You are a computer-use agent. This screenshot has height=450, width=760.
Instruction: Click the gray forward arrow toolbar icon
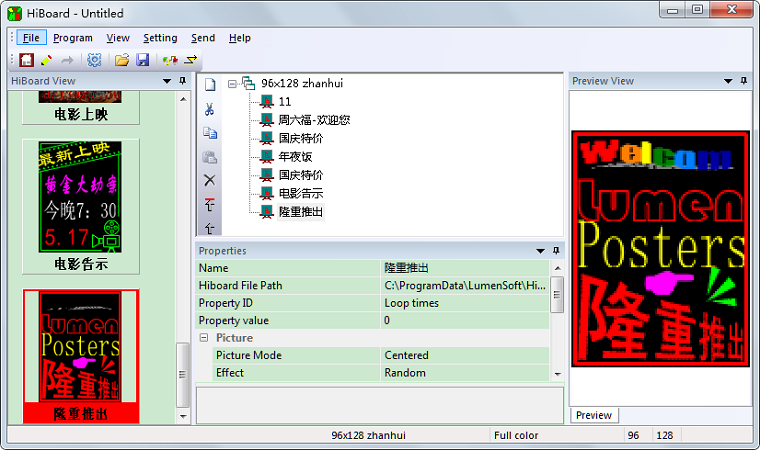67,60
